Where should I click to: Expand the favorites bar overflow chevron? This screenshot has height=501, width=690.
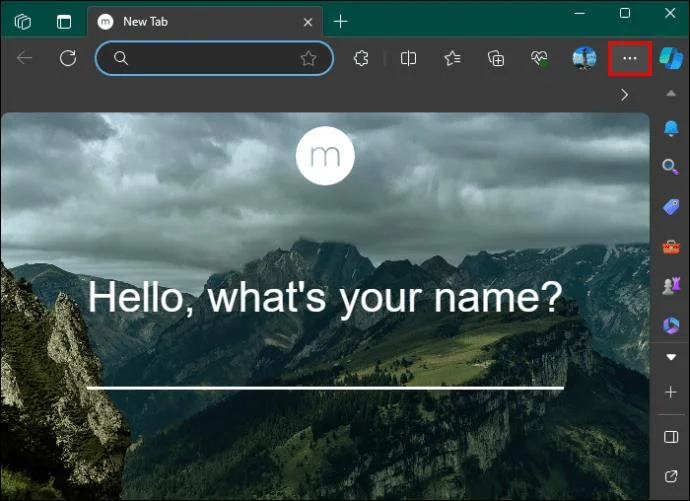pos(624,95)
